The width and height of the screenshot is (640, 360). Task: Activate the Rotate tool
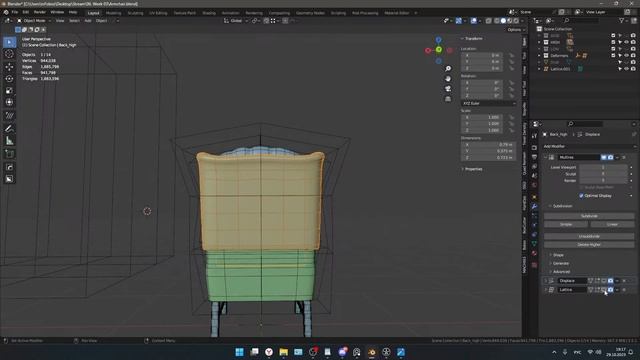[9, 78]
